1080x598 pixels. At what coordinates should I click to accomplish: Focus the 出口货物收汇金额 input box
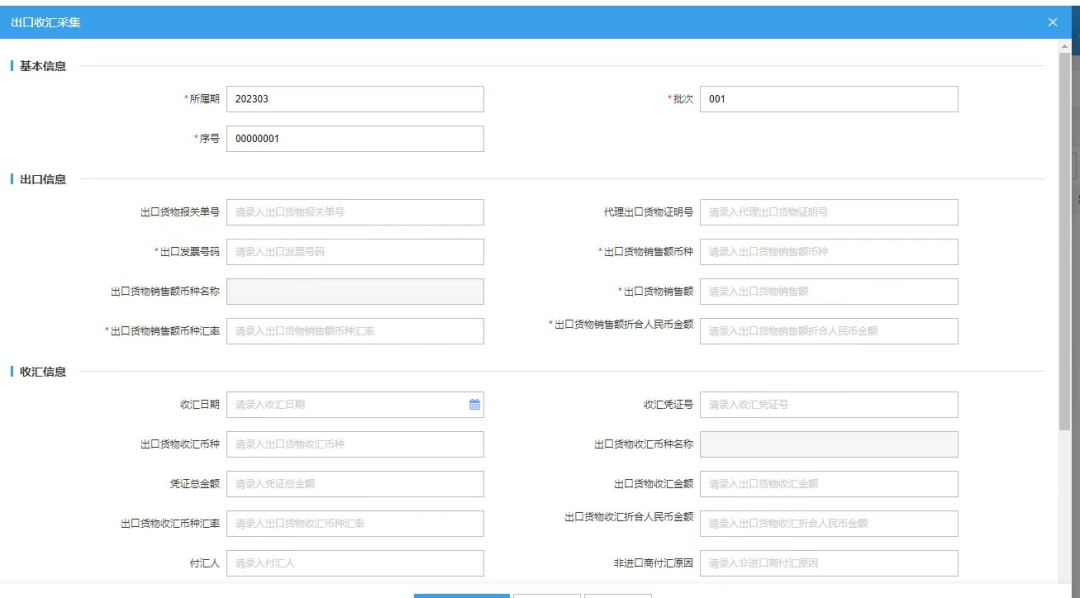[829, 484]
